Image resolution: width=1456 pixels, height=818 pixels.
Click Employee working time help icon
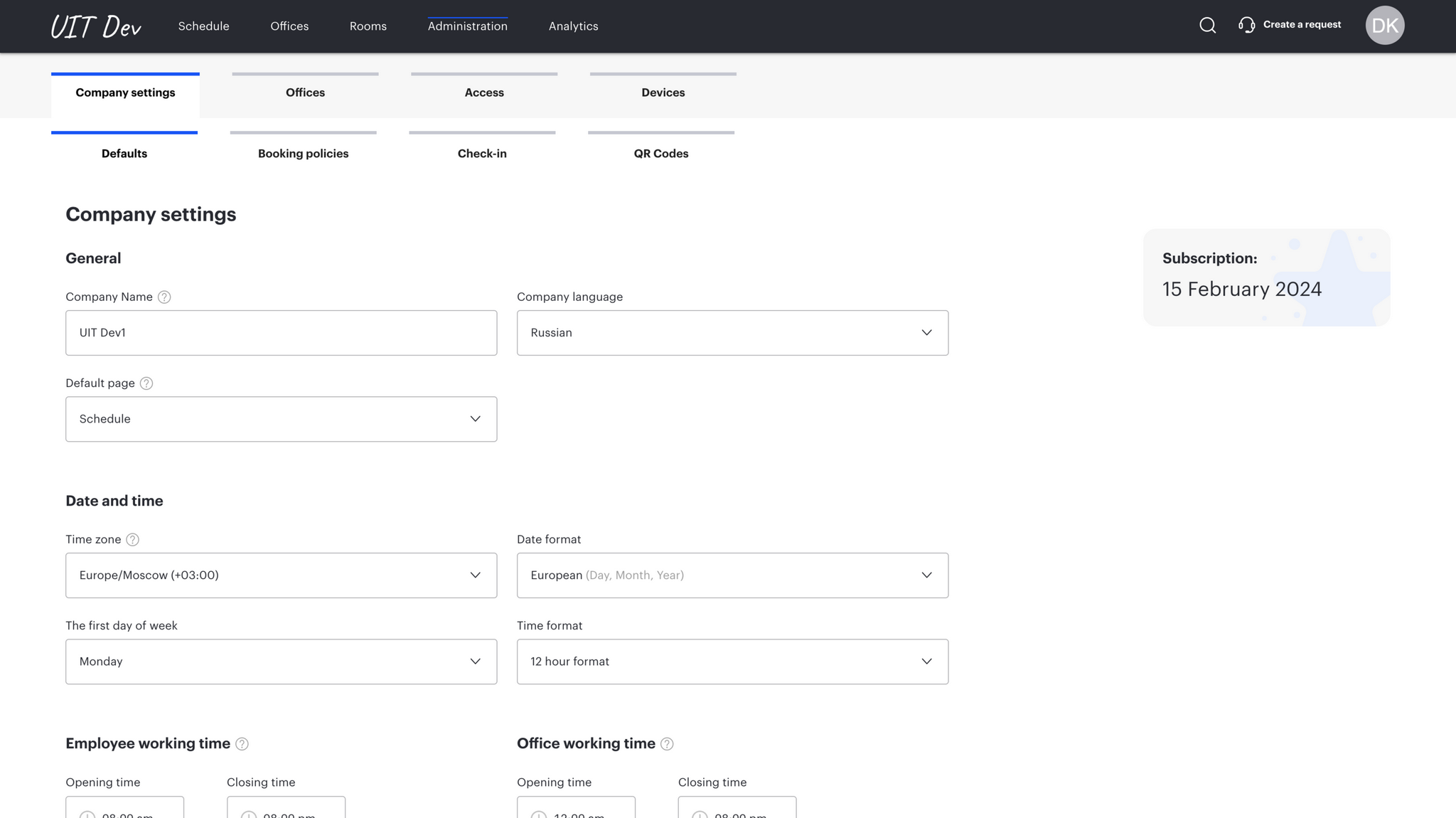(242, 744)
